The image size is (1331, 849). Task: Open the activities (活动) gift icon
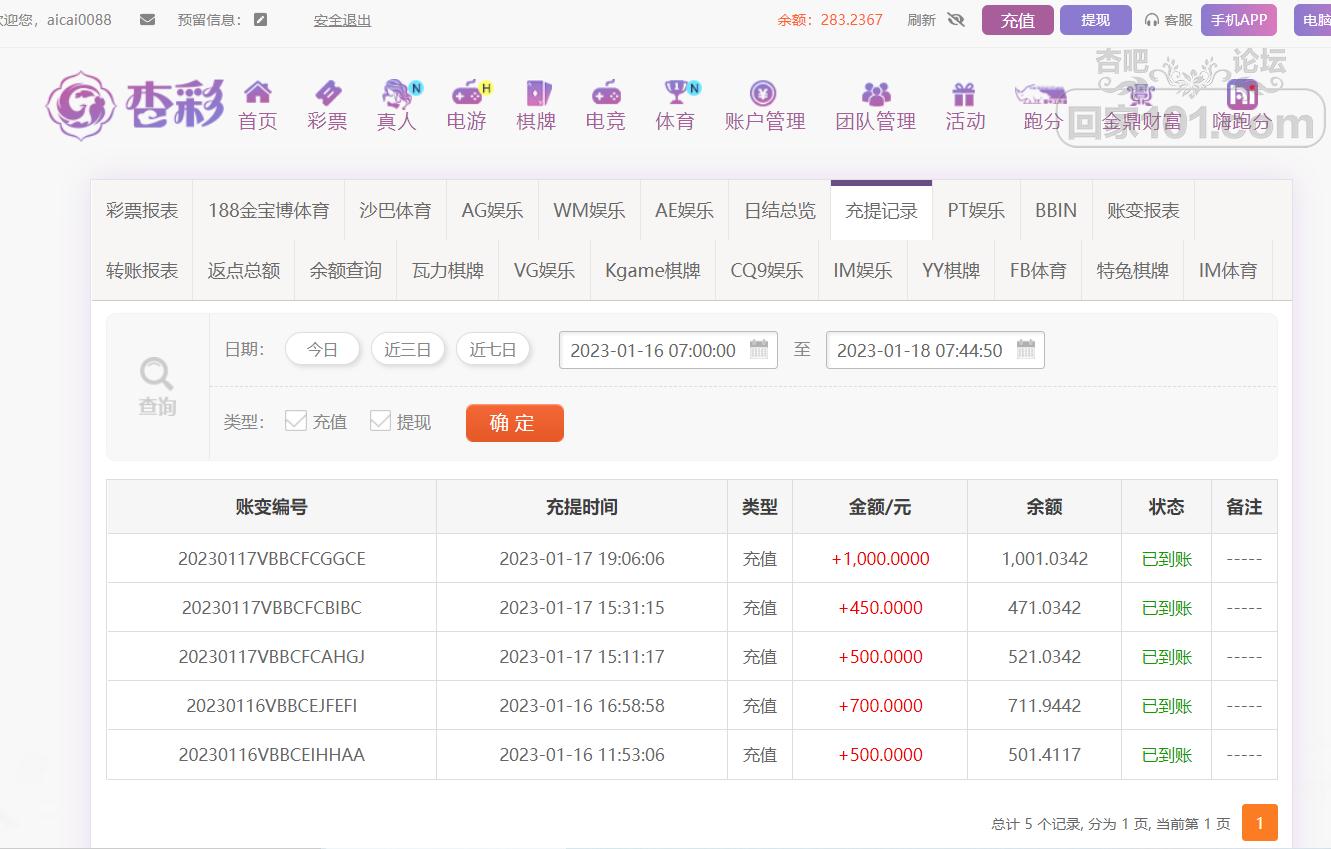(x=964, y=94)
